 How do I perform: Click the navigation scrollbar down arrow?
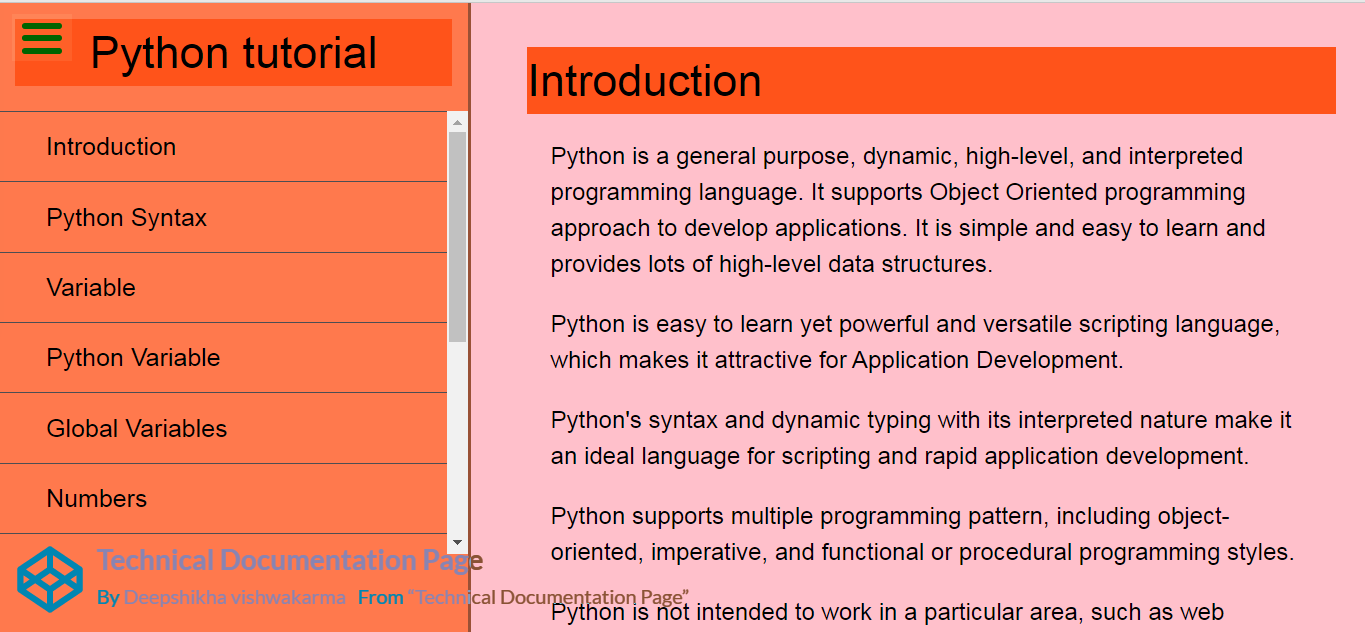click(457, 542)
